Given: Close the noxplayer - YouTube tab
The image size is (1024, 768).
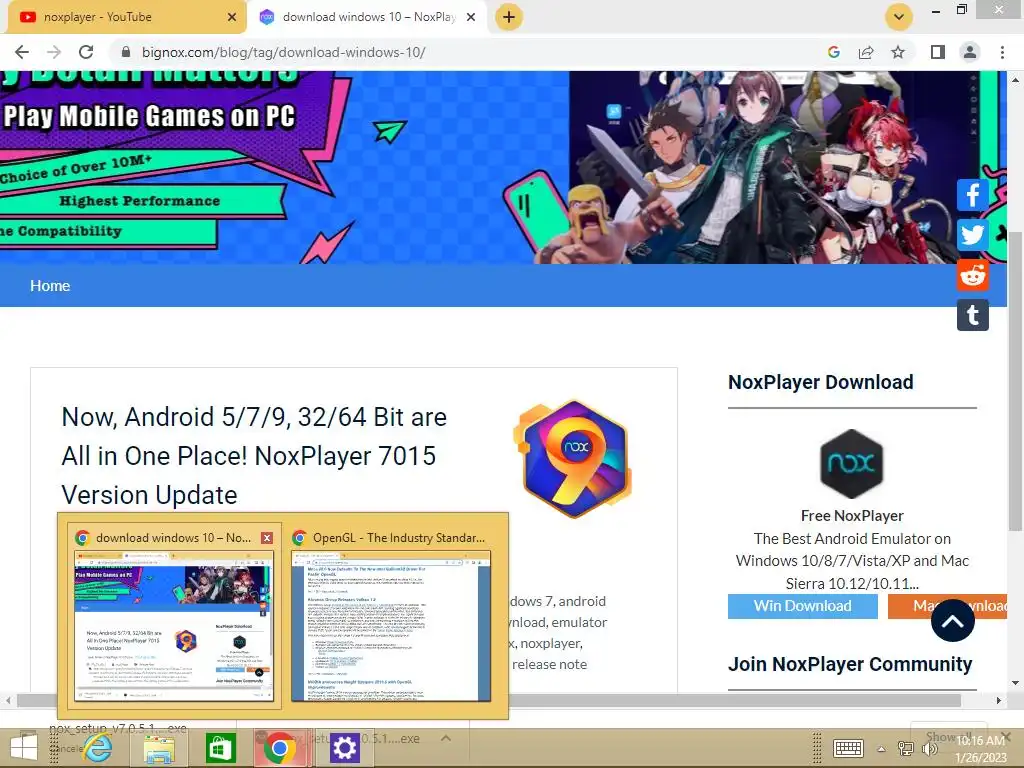Looking at the screenshot, I should coord(232,17).
